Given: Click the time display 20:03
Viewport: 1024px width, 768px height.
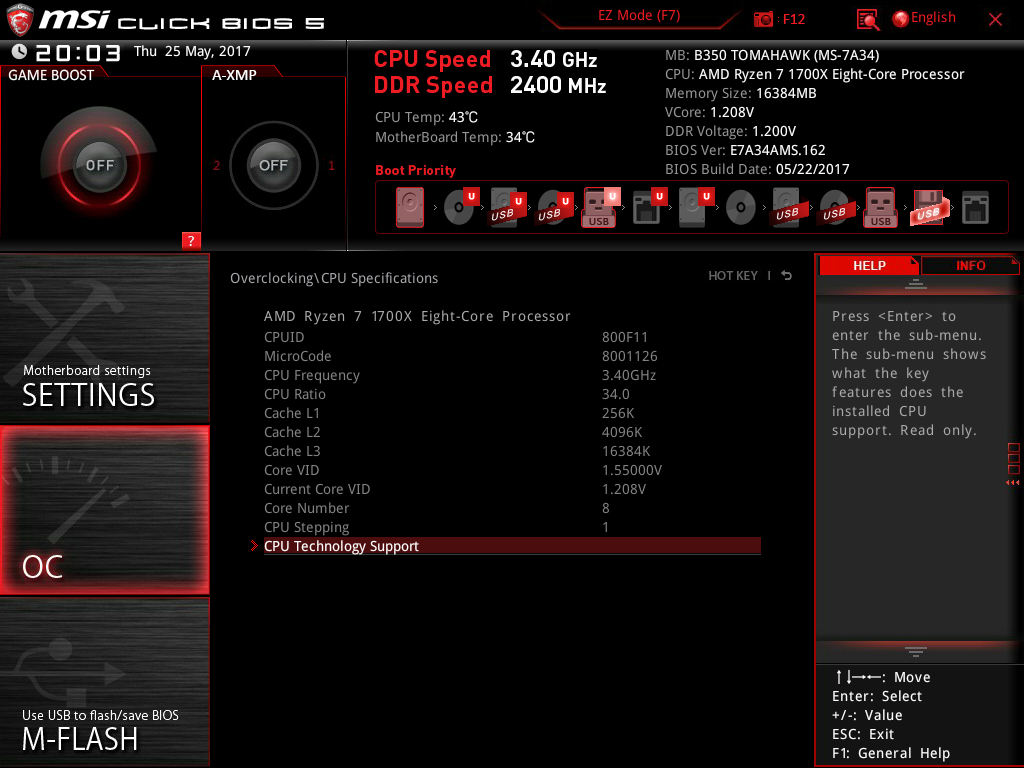Looking at the screenshot, I should point(78,52).
